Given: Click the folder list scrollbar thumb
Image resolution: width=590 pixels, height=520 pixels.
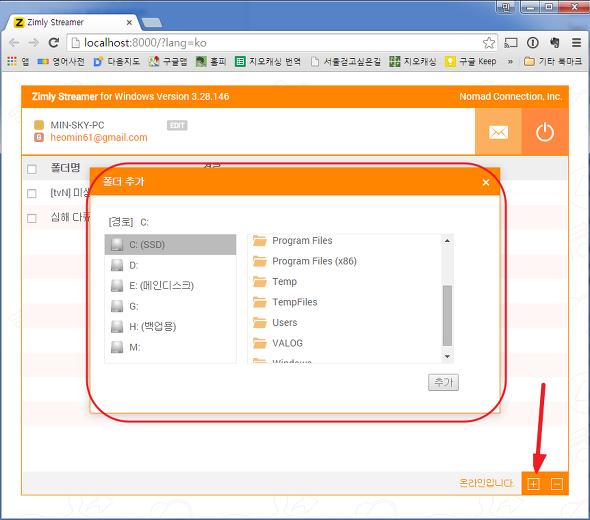Looking at the screenshot, I should point(447,315).
